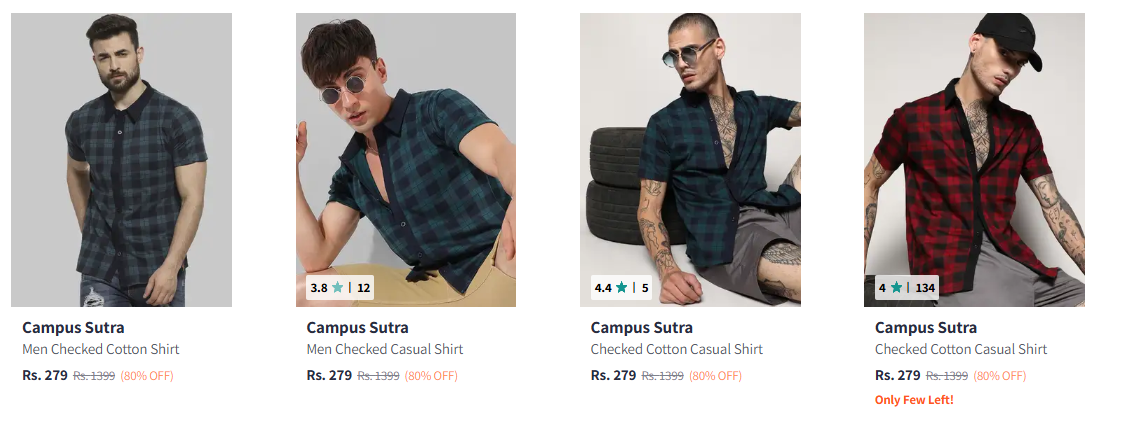Click the star icon in the 4.4 rating badge
This screenshot has height=426, width=1121.
(622, 288)
